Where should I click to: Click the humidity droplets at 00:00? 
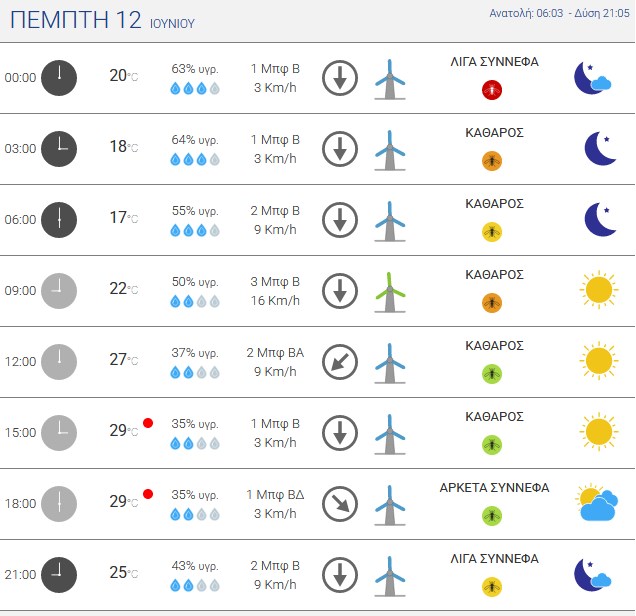pos(195,88)
